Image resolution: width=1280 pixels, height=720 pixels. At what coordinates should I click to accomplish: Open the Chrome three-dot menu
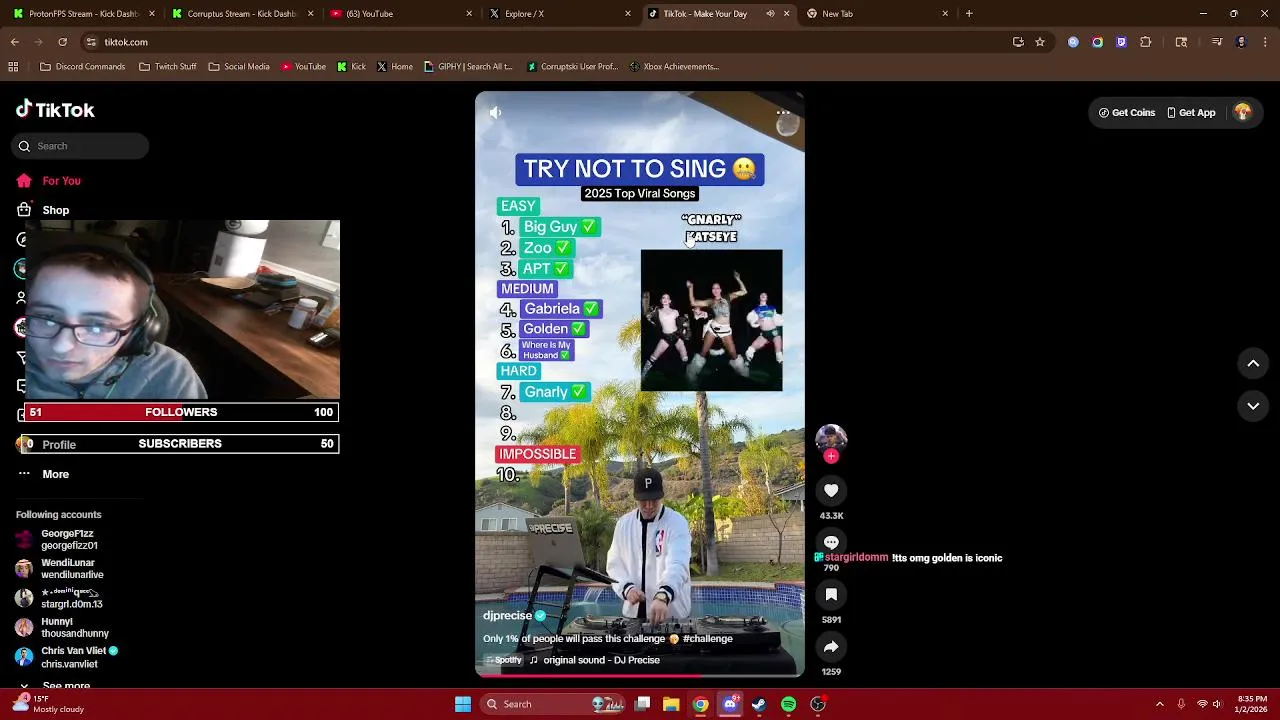click(x=1265, y=42)
